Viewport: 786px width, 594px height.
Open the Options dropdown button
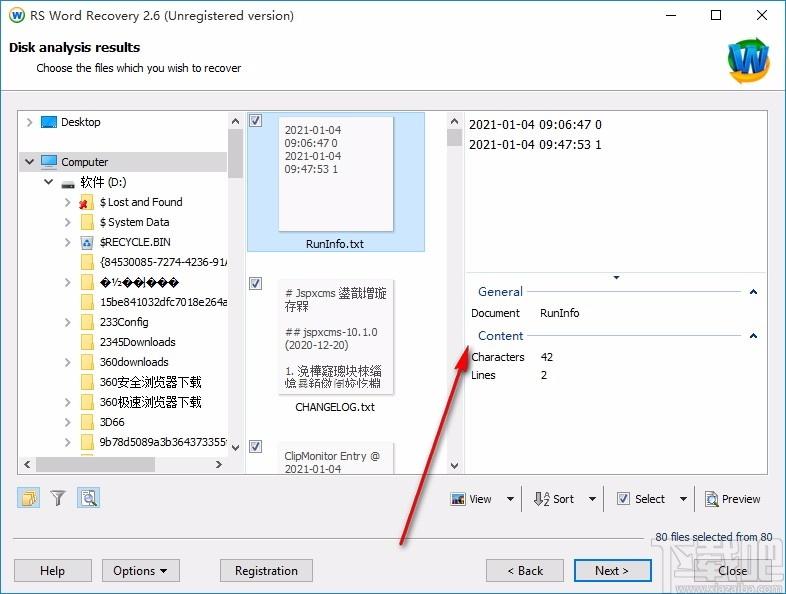tap(140, 570)
